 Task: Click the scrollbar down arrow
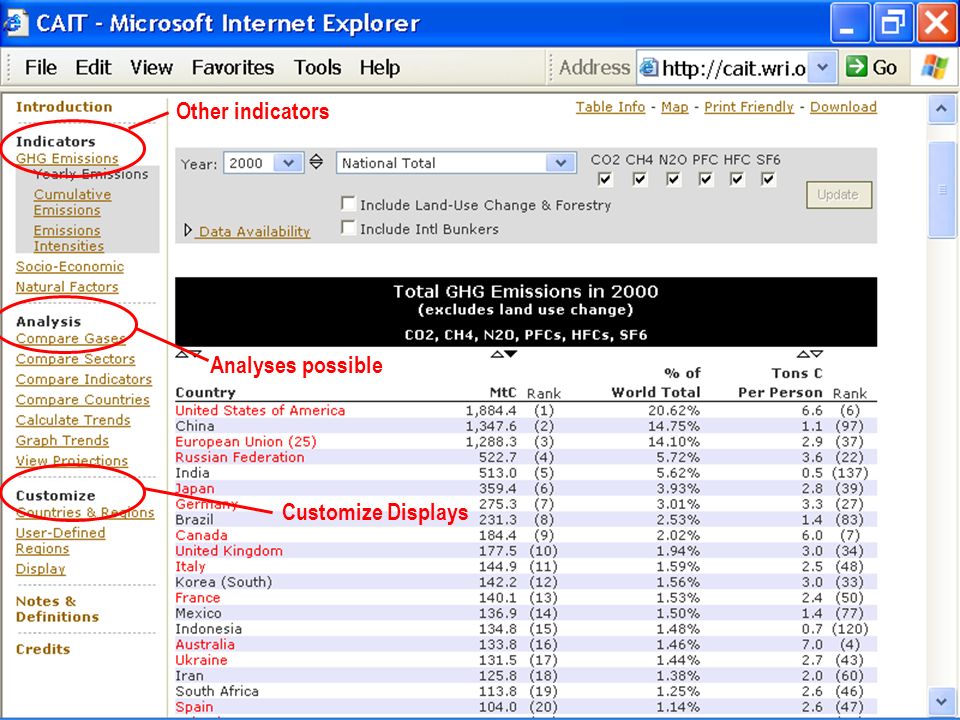[942, 700]
